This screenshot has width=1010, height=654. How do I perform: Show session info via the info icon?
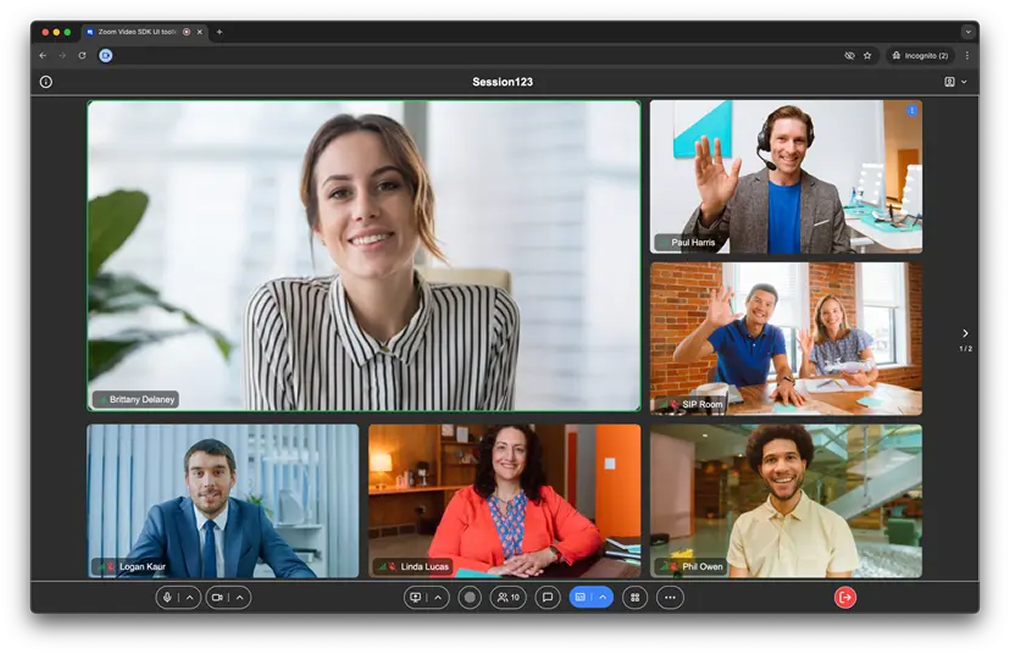point(46,82)
